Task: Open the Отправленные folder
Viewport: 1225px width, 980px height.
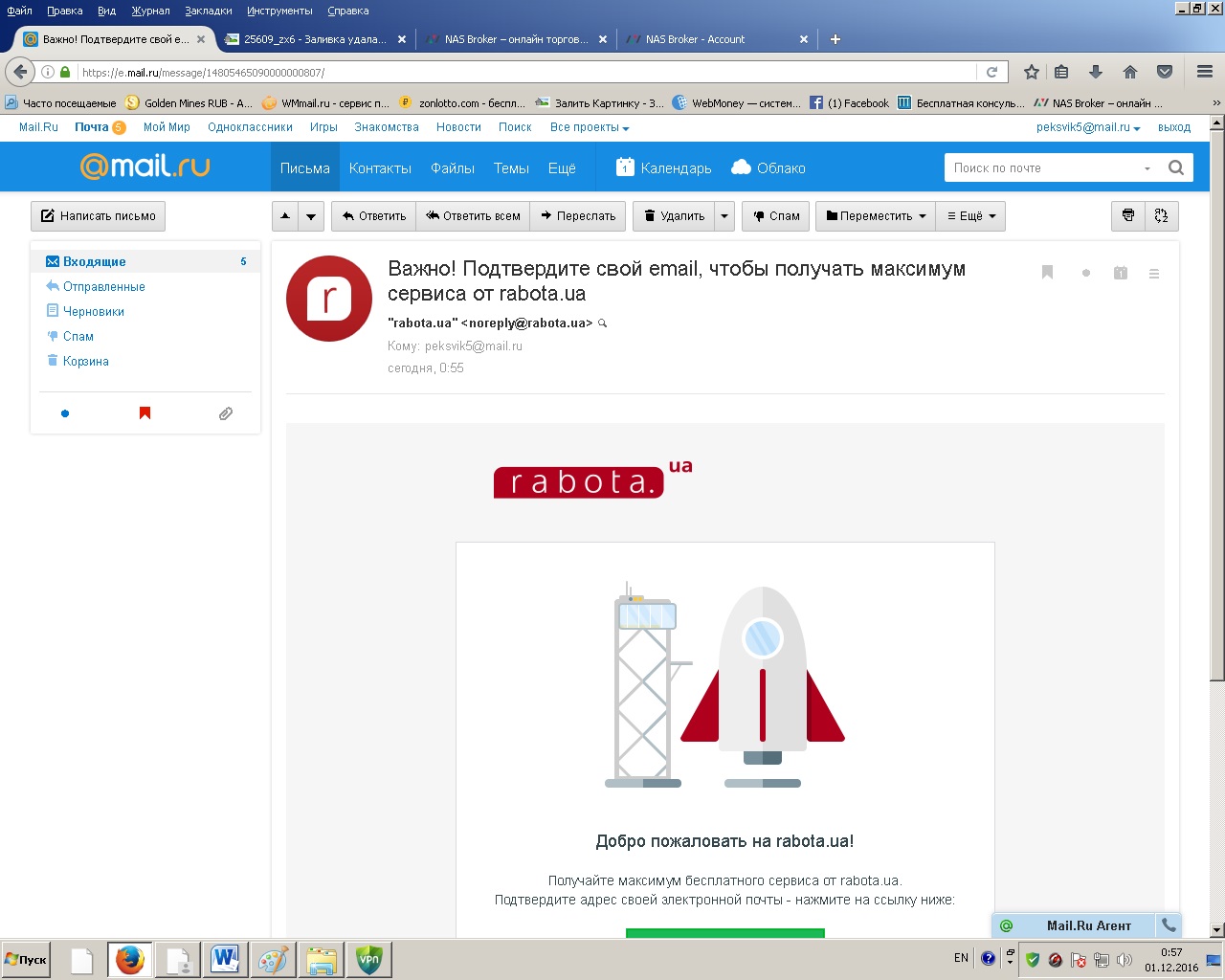Action: pyautogui.click(x=103, y=286)
